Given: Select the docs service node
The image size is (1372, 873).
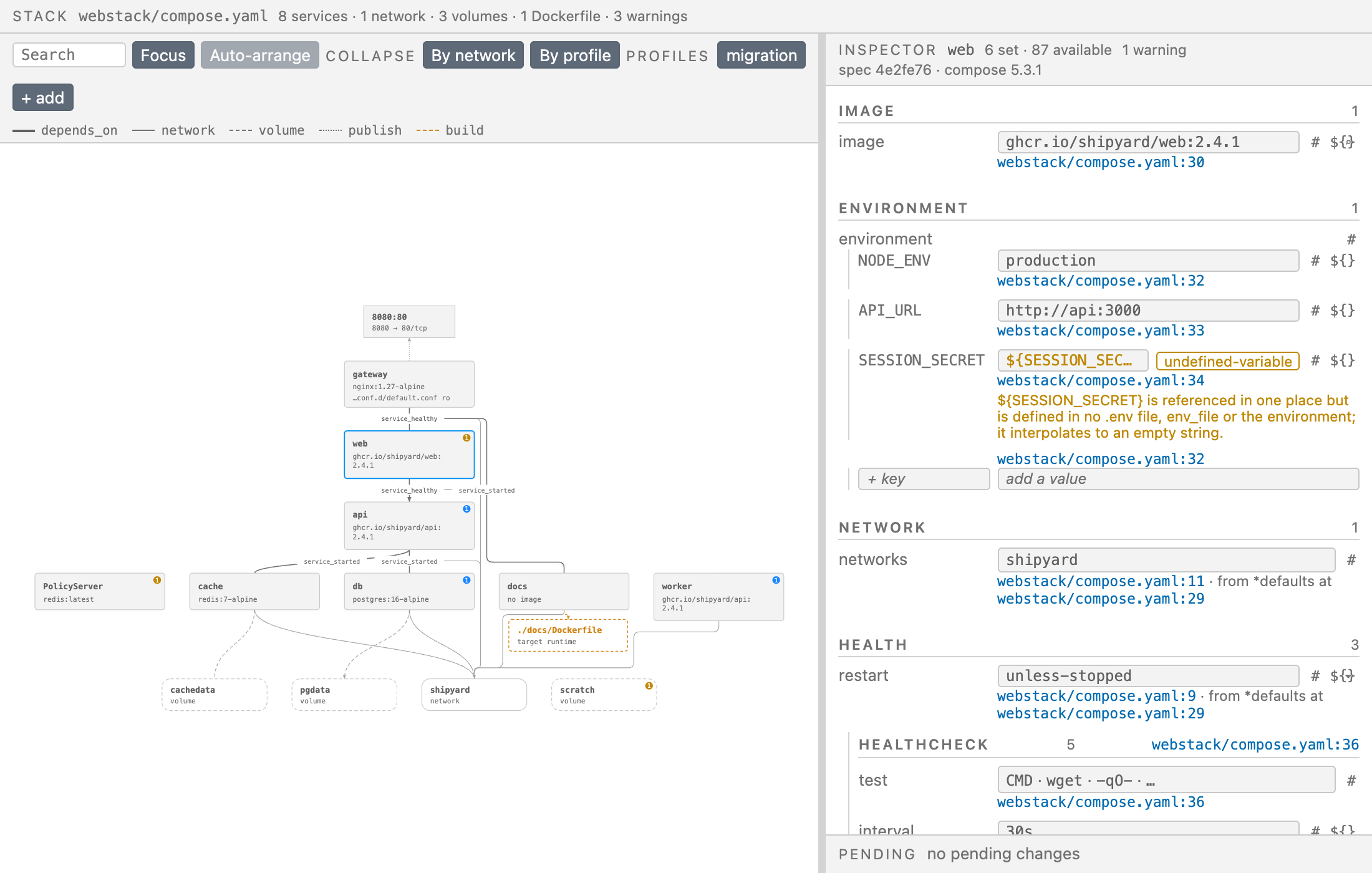Looking at the screenshot, I should click(564, 592).
